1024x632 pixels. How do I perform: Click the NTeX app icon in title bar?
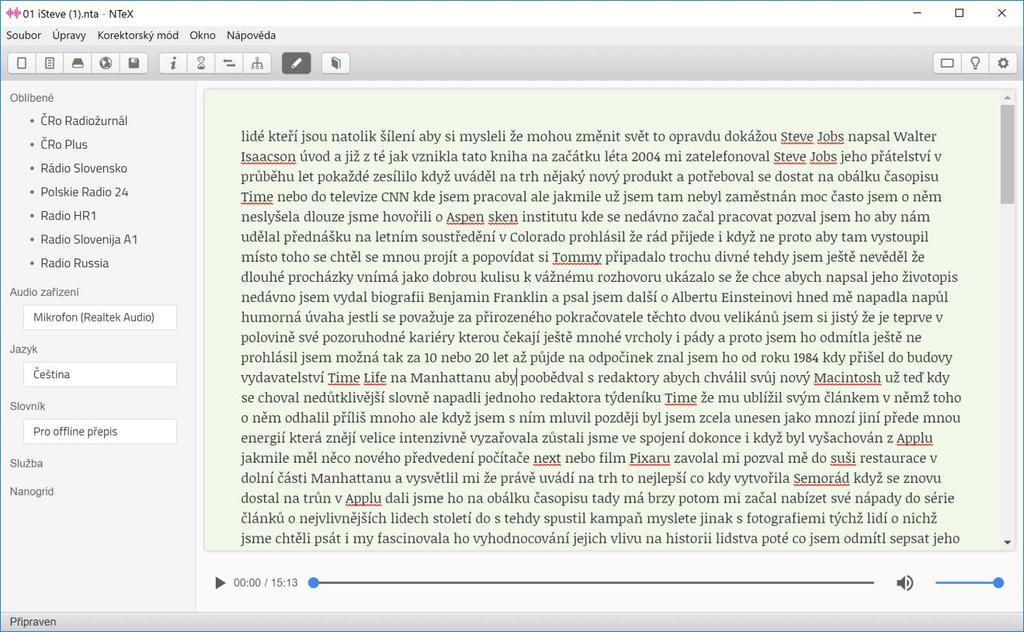[13, 13]
